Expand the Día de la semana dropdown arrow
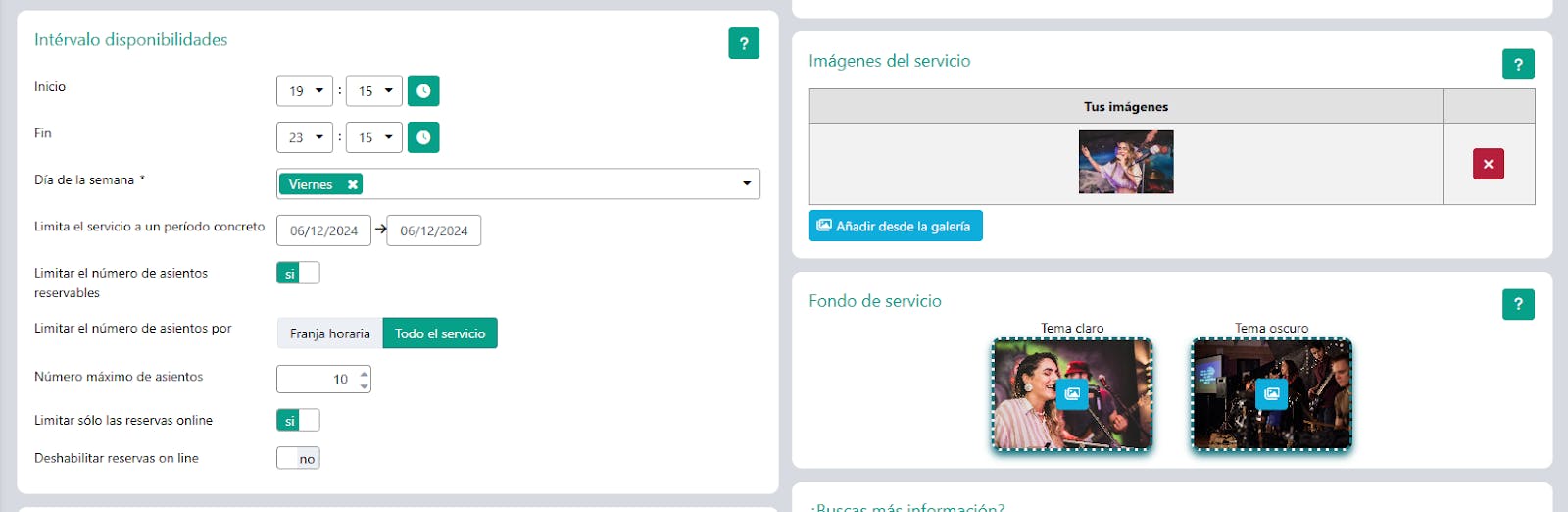The image size is (1568, 512). coord(747,184)
